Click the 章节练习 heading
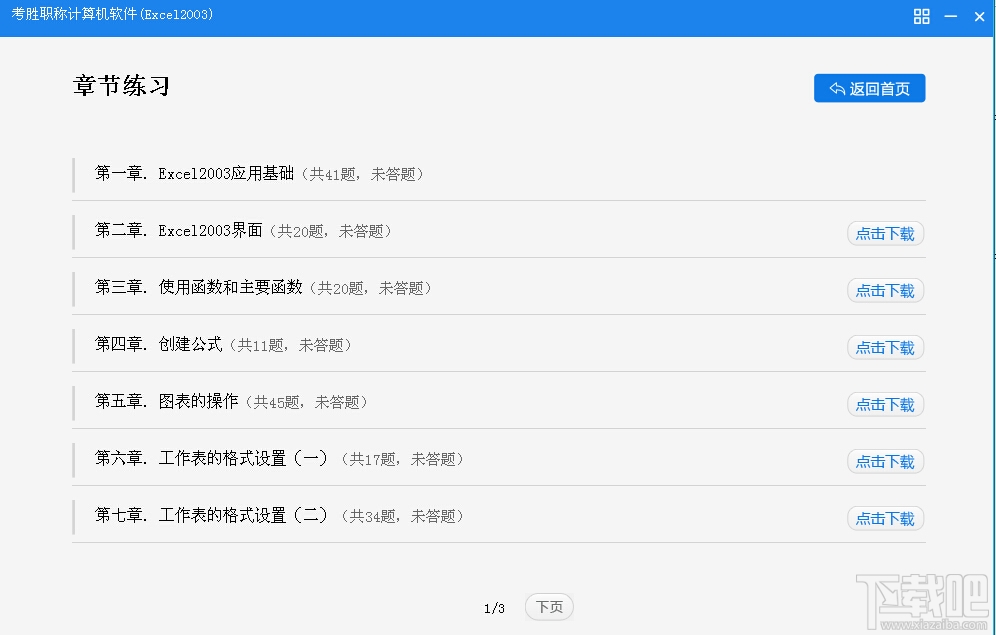The width and height of the screenshot is (996, 635). [121, 86]
